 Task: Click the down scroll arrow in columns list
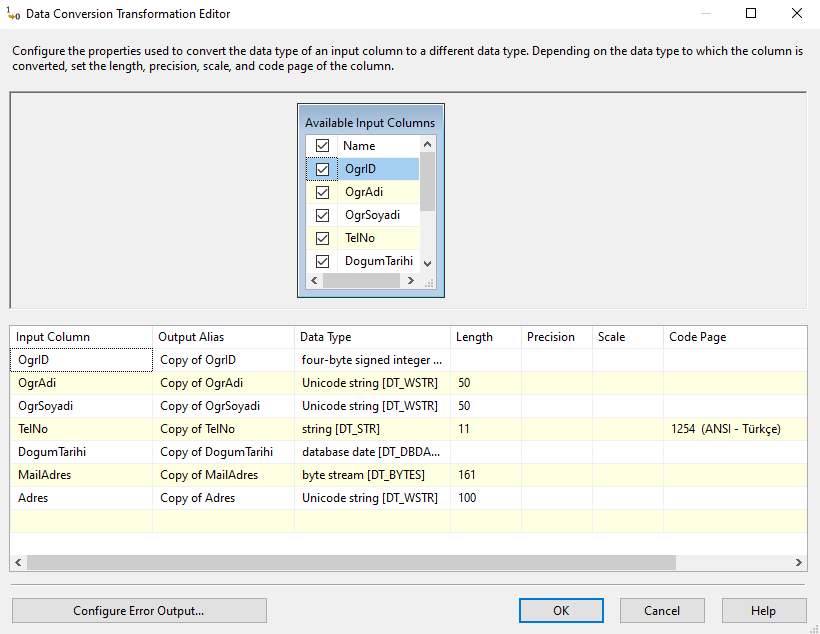click(428, 261)
